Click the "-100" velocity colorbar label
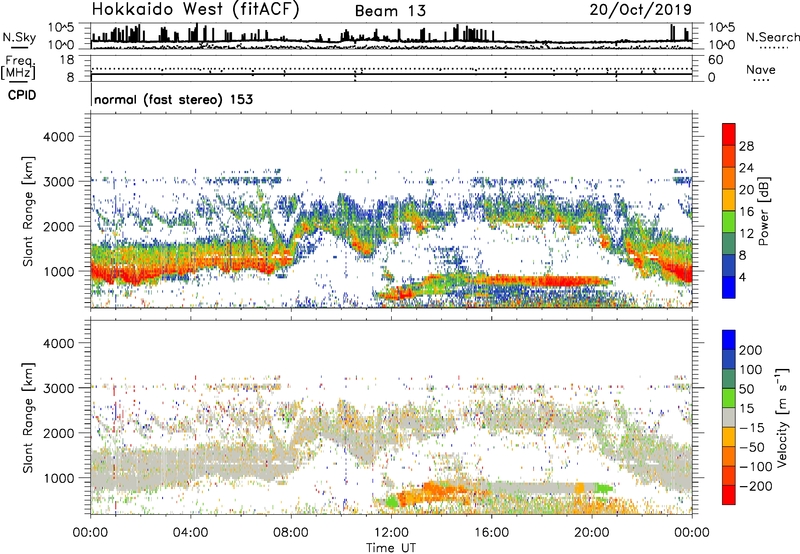The width and height of the screenshot is (800, 554). [756, 467]
